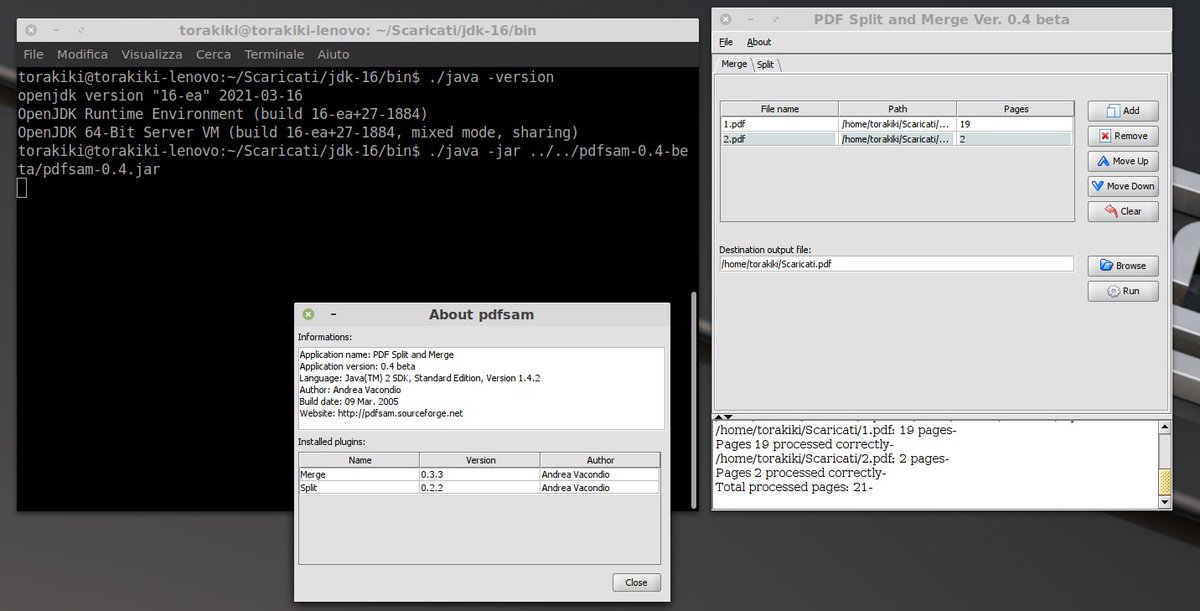Click the log panel scrollbar thumb
1200x611 pixels.
[x=1164, y=481]
